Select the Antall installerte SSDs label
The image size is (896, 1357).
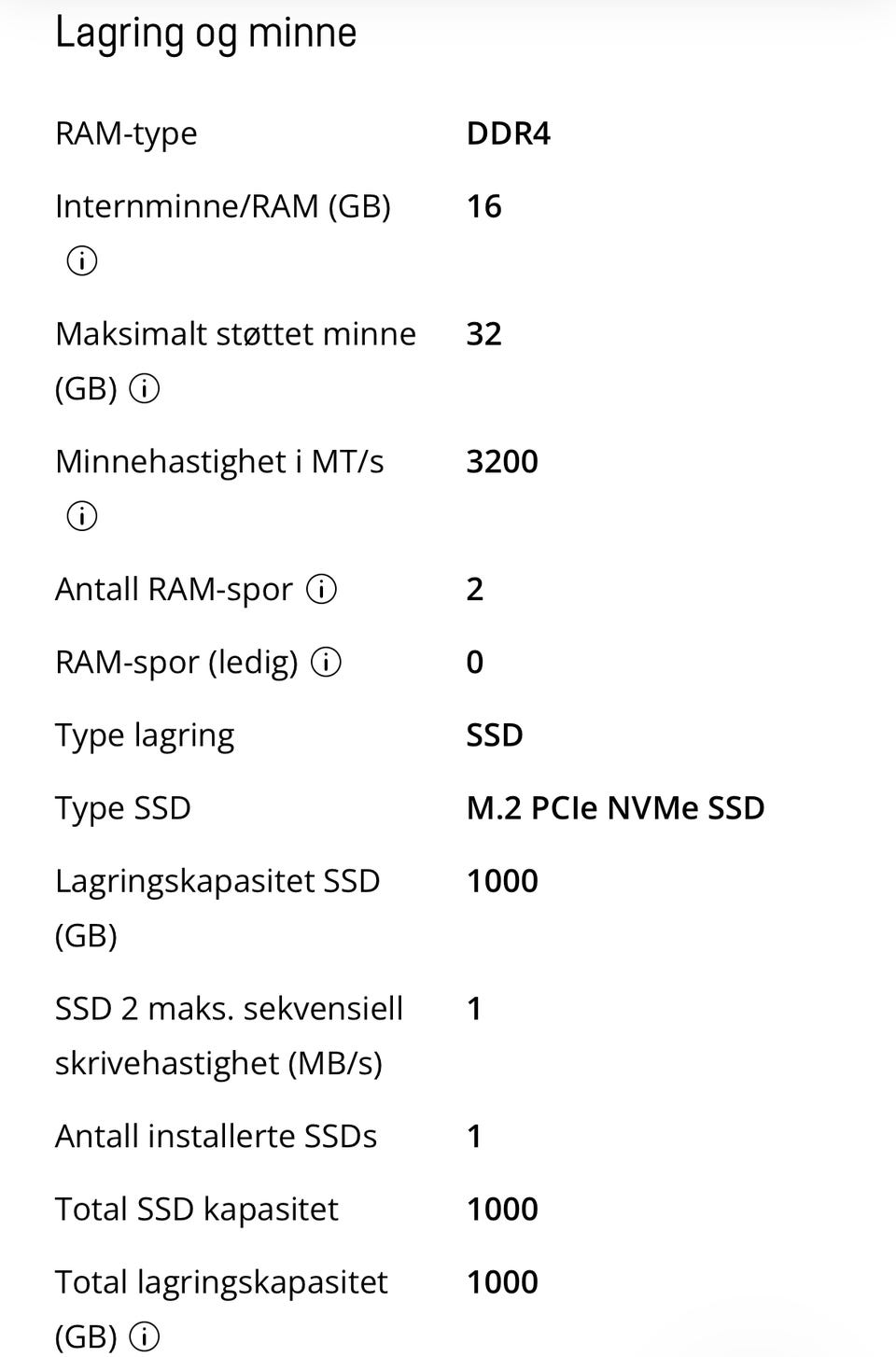coord(216,1136)
